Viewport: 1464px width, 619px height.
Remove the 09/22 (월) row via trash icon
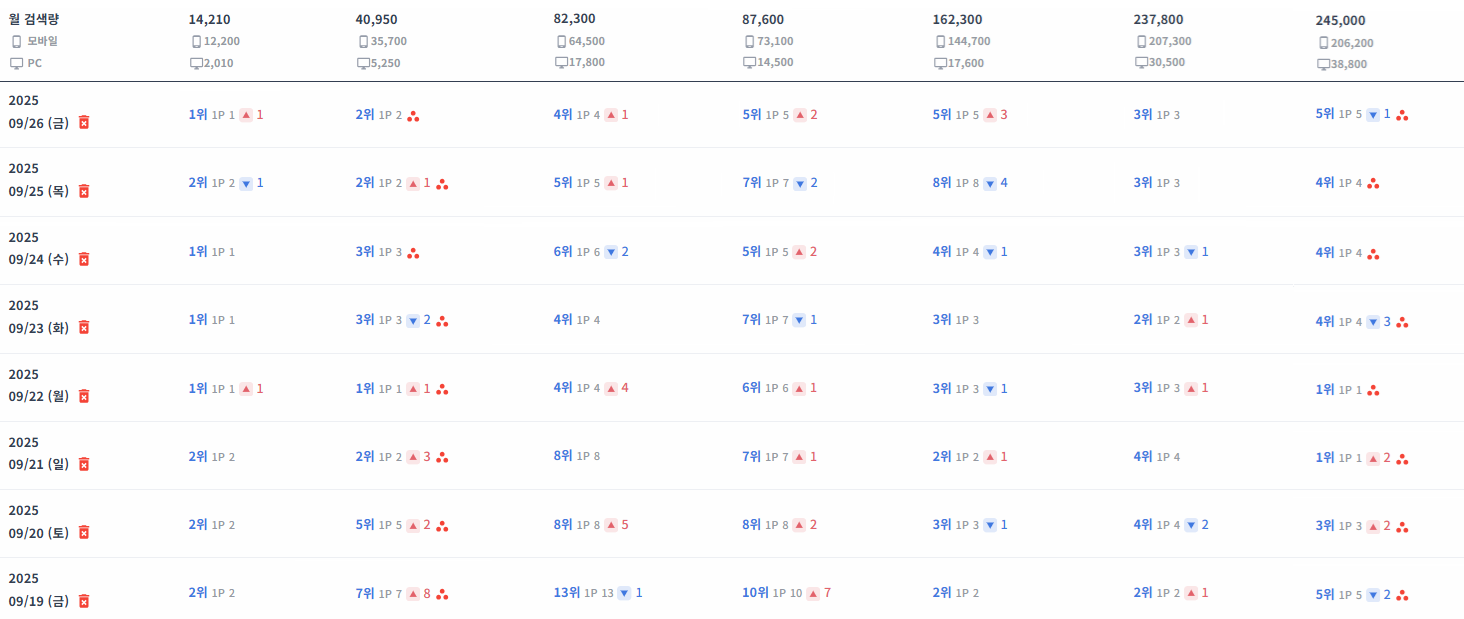pyautogui.click(x=84, y=396)
